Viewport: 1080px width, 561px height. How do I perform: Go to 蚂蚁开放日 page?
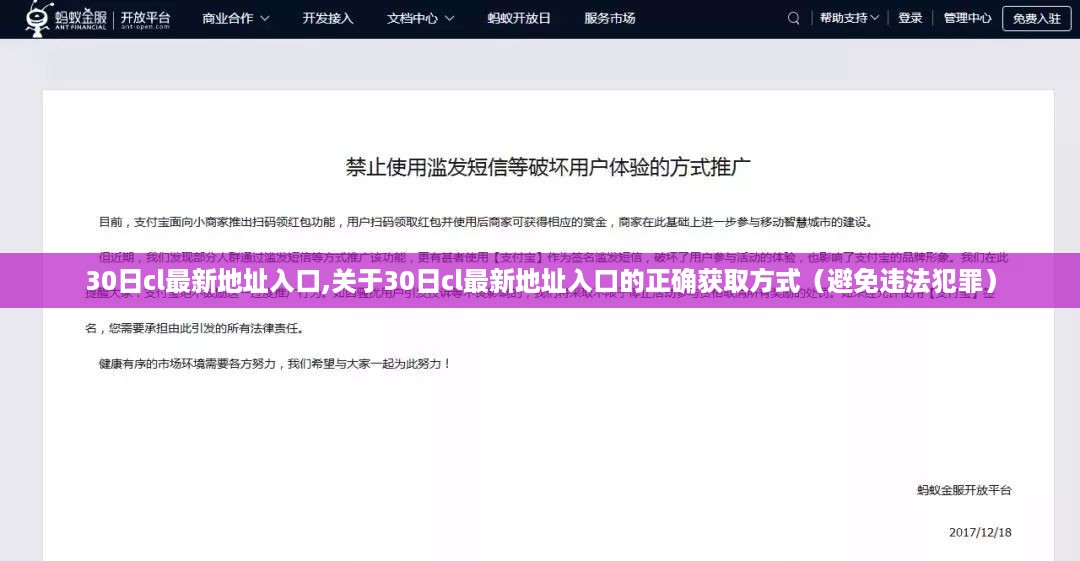point(519,18)
